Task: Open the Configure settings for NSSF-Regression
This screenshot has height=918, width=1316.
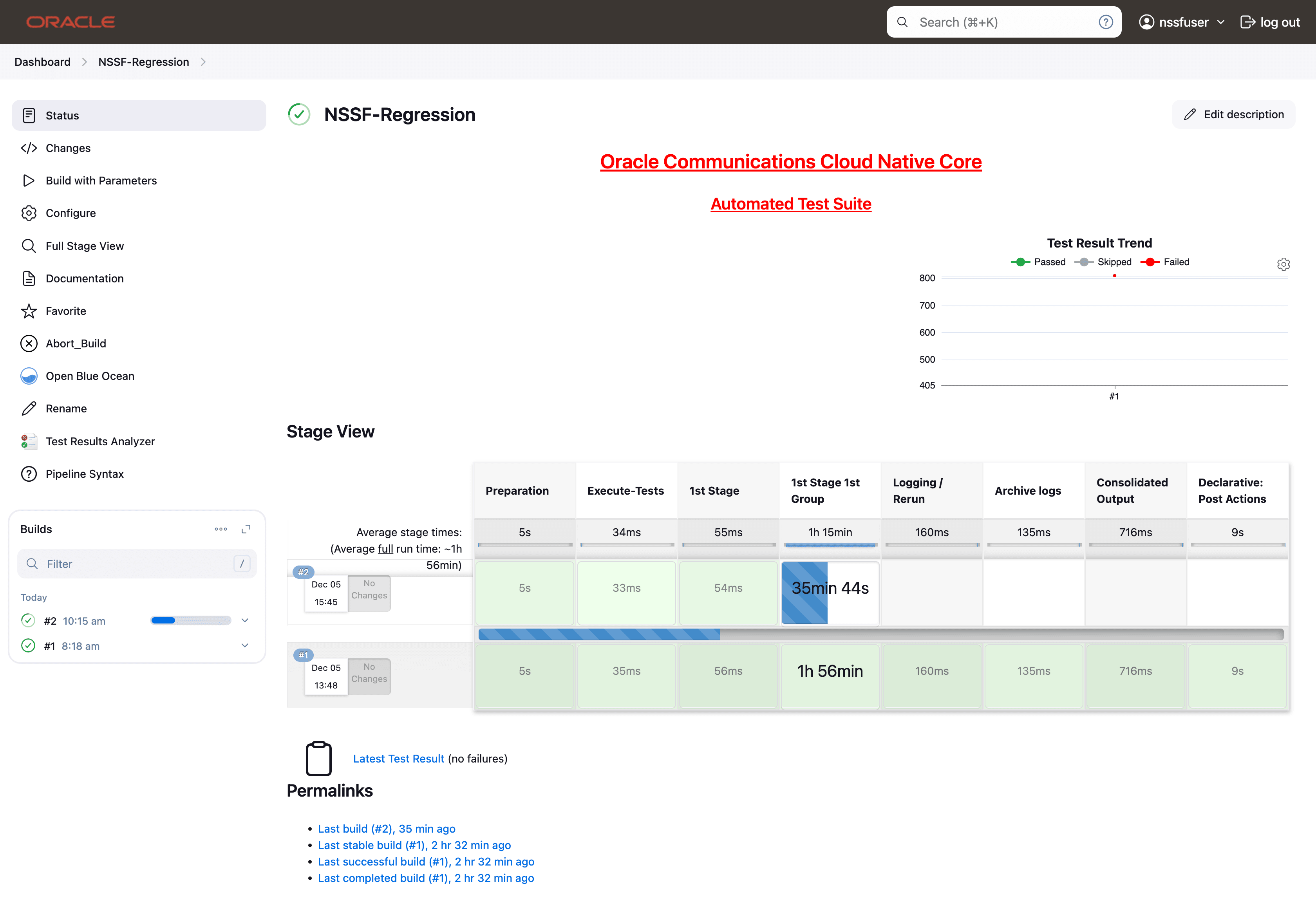Action: tap(70, 213)
